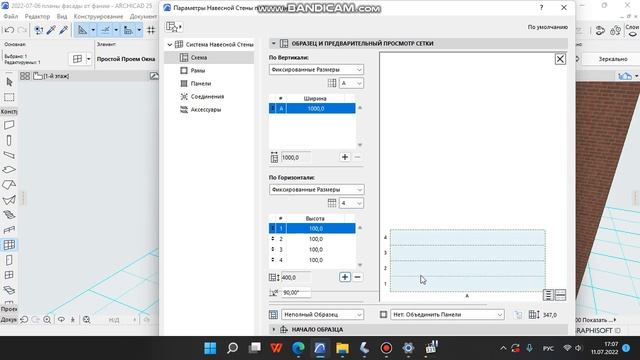Open the favorites star button in dialog
The image size is (640, 360).
174,27
